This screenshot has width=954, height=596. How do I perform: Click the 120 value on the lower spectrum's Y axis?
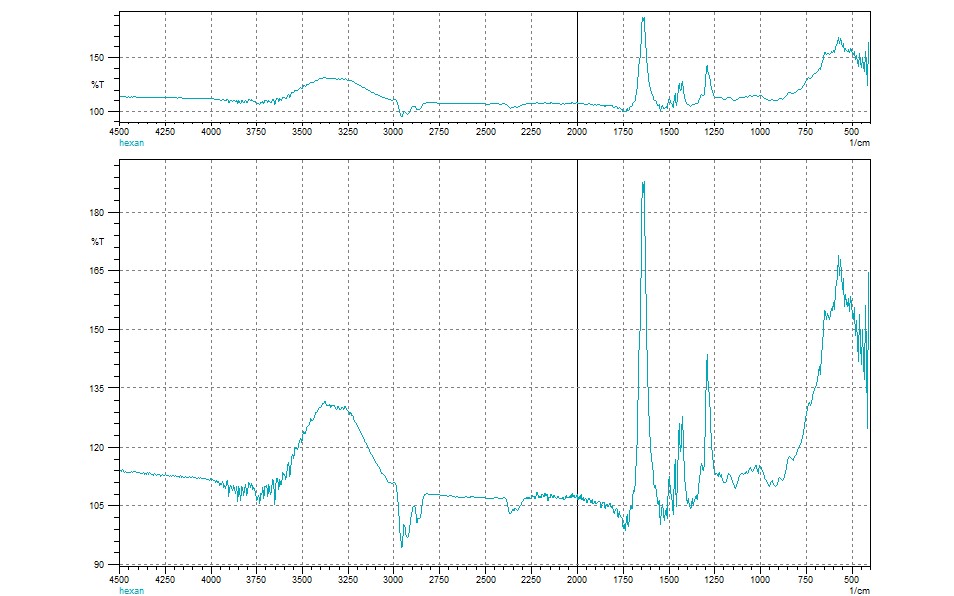(97, 447)
